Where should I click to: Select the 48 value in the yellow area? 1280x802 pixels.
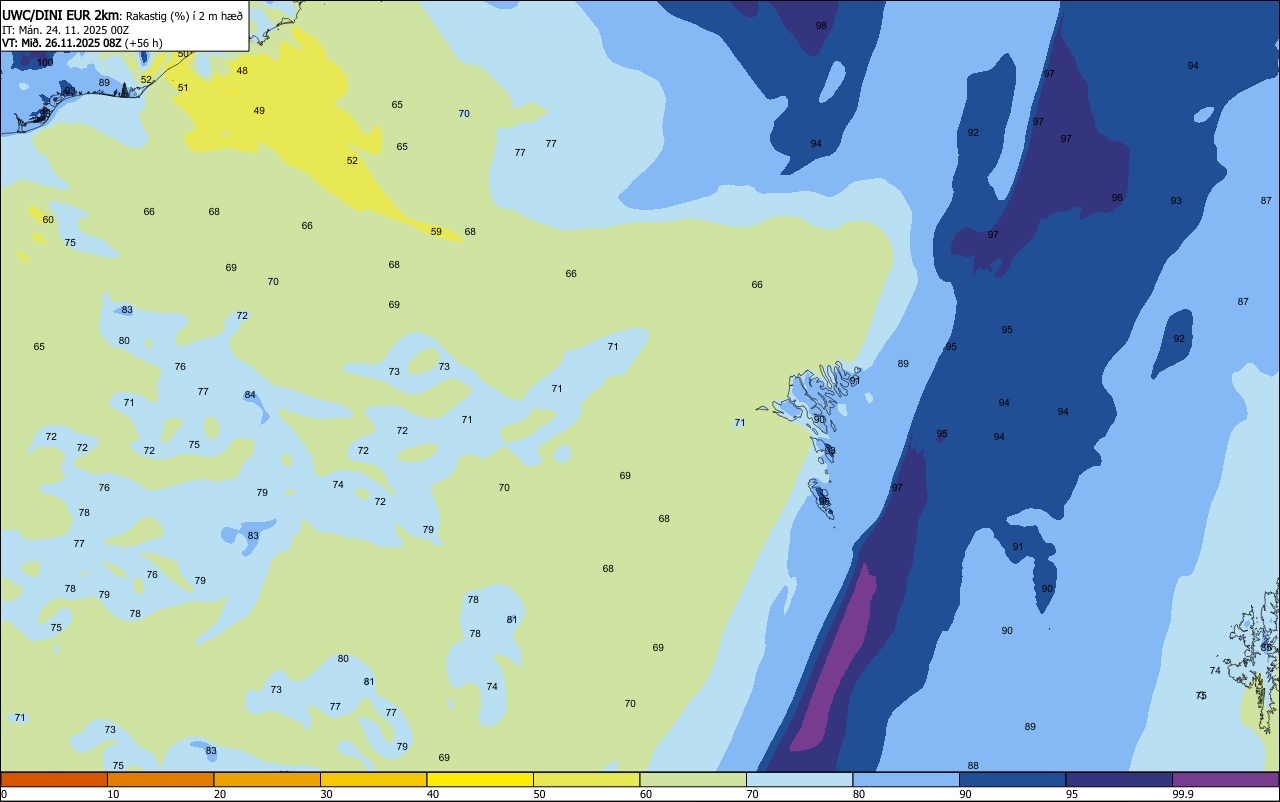click(x=242, y=71)
